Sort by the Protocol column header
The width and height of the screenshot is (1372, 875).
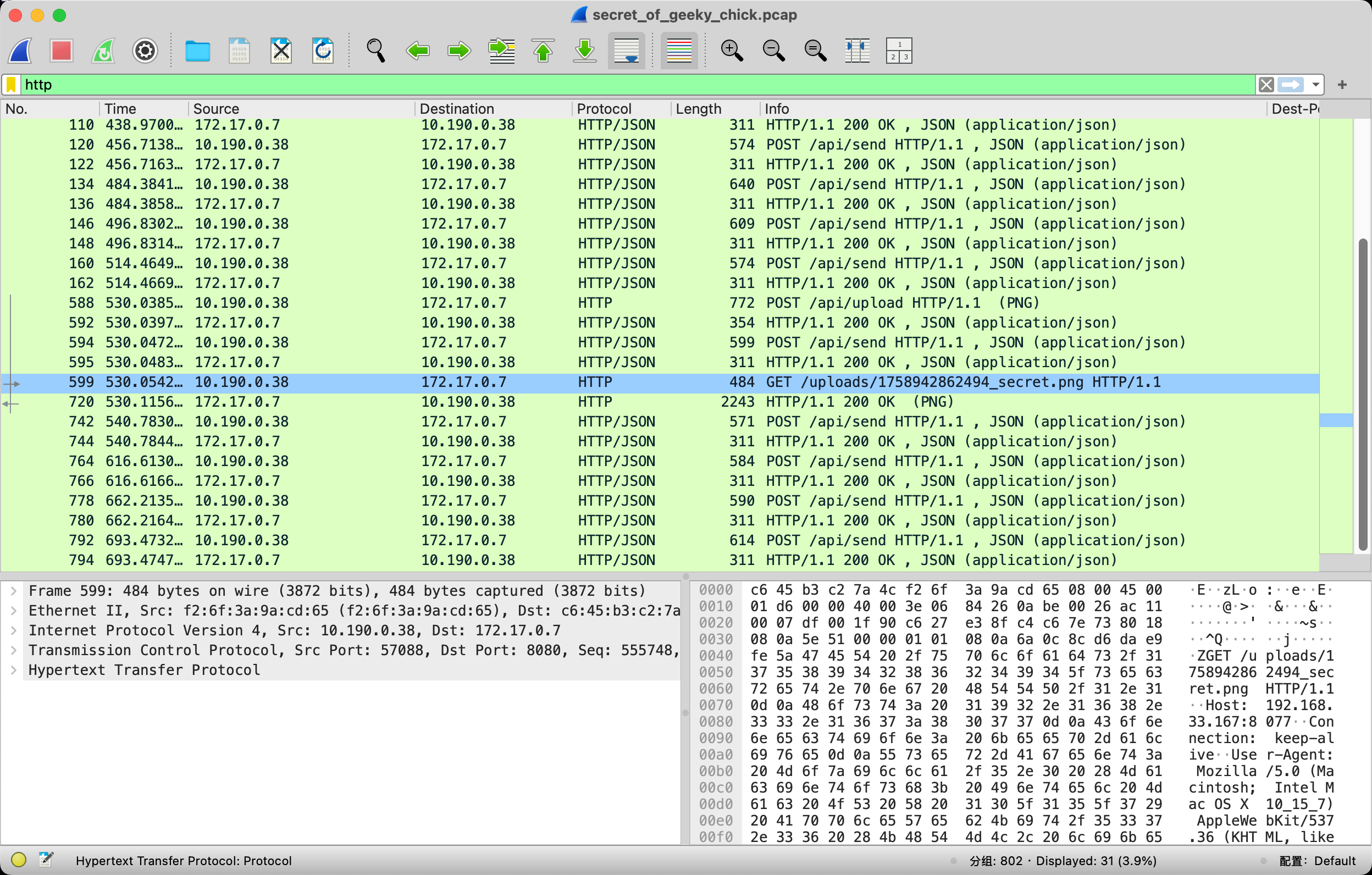pyautogui.click(x=604, y=109)
